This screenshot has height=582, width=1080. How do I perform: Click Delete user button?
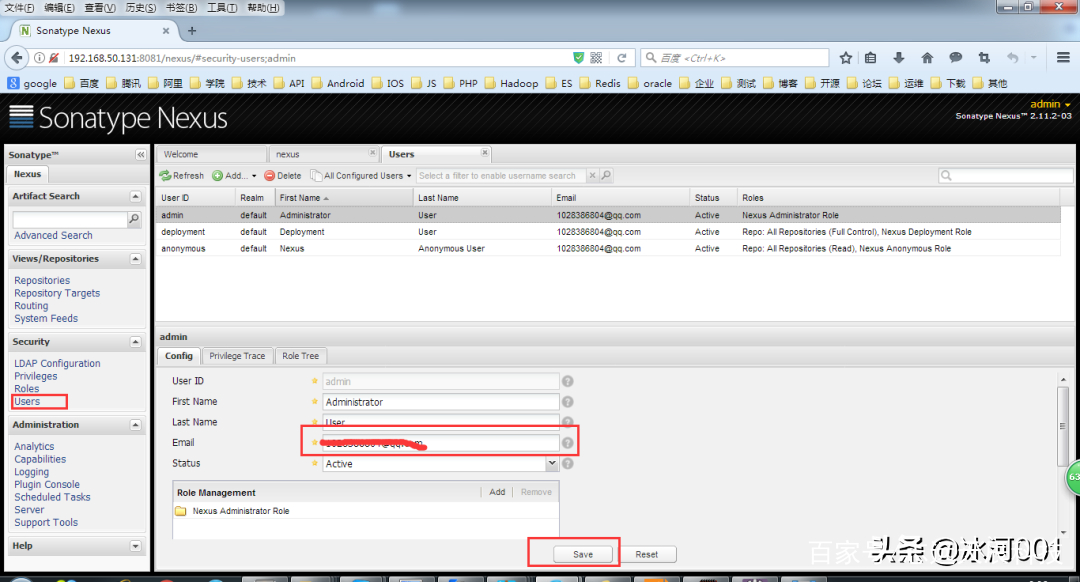click(x=283, y=176)
